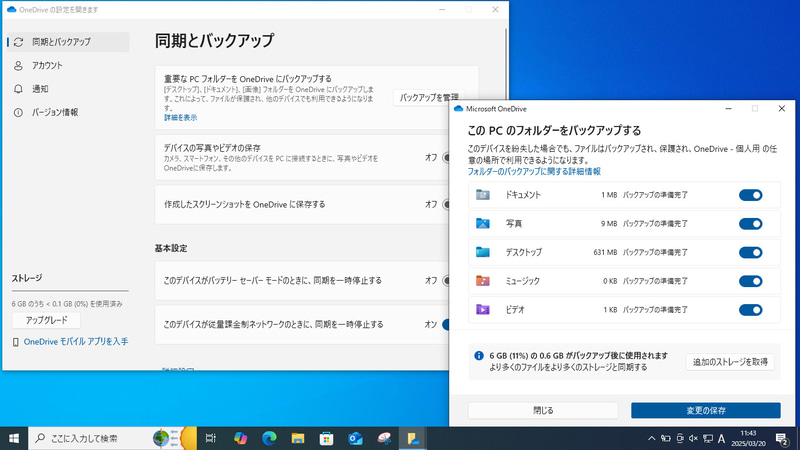Image resolution: width=800 pixels, height=450 pixels.
Task: Open Copilot from the taskbar
Action: (240, 438)
